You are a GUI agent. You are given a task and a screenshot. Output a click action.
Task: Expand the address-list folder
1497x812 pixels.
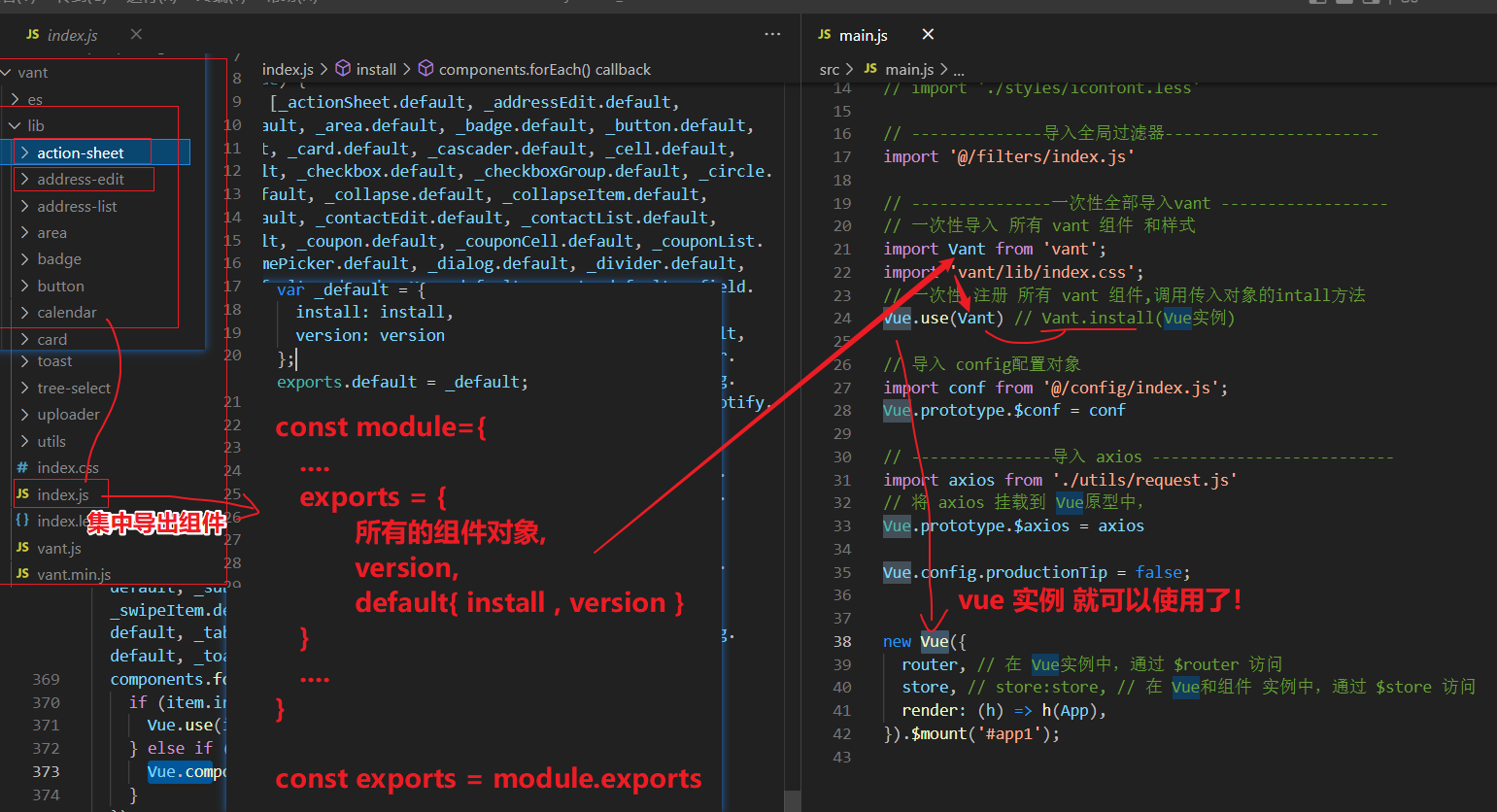coord(77,206)
